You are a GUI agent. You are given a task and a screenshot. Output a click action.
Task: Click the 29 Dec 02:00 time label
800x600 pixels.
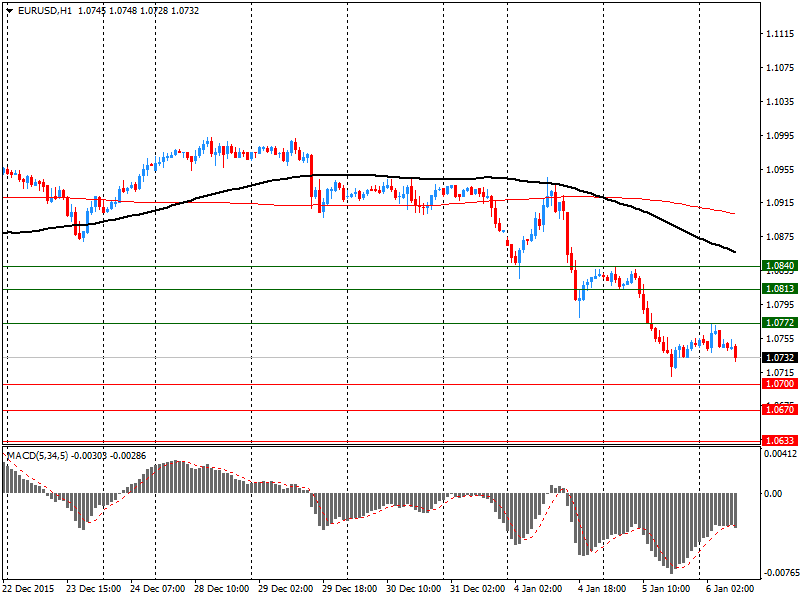285,589
